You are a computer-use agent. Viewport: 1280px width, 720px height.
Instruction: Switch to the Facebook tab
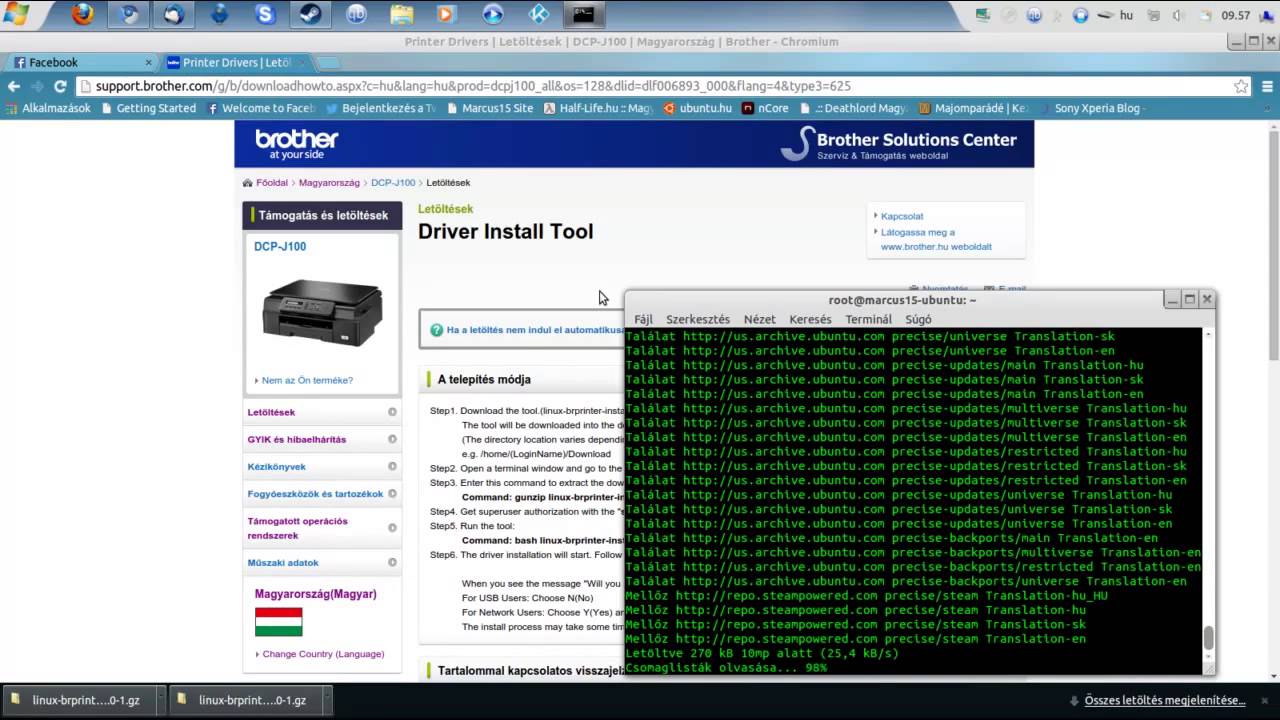tap(80, 62)
